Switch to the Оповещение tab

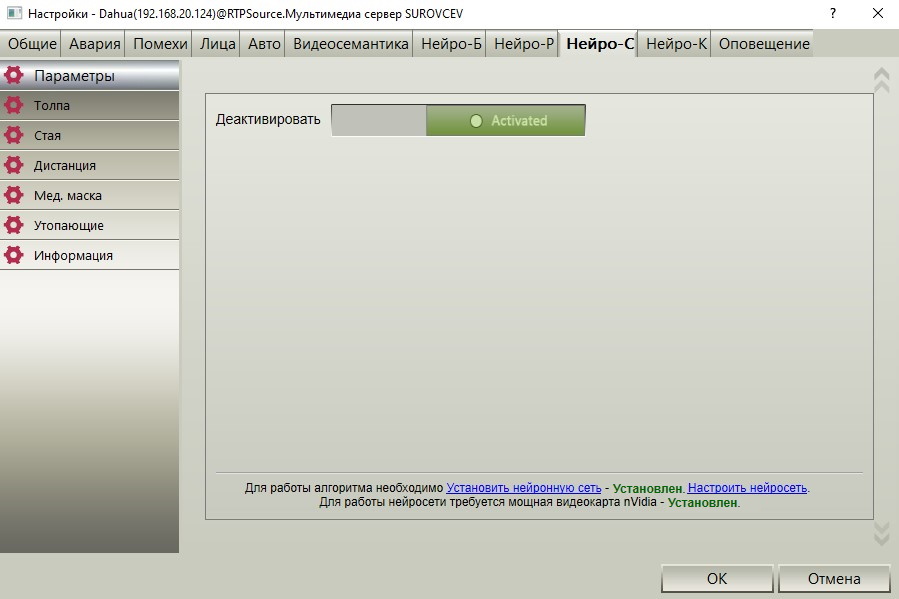tap(764, 44)
